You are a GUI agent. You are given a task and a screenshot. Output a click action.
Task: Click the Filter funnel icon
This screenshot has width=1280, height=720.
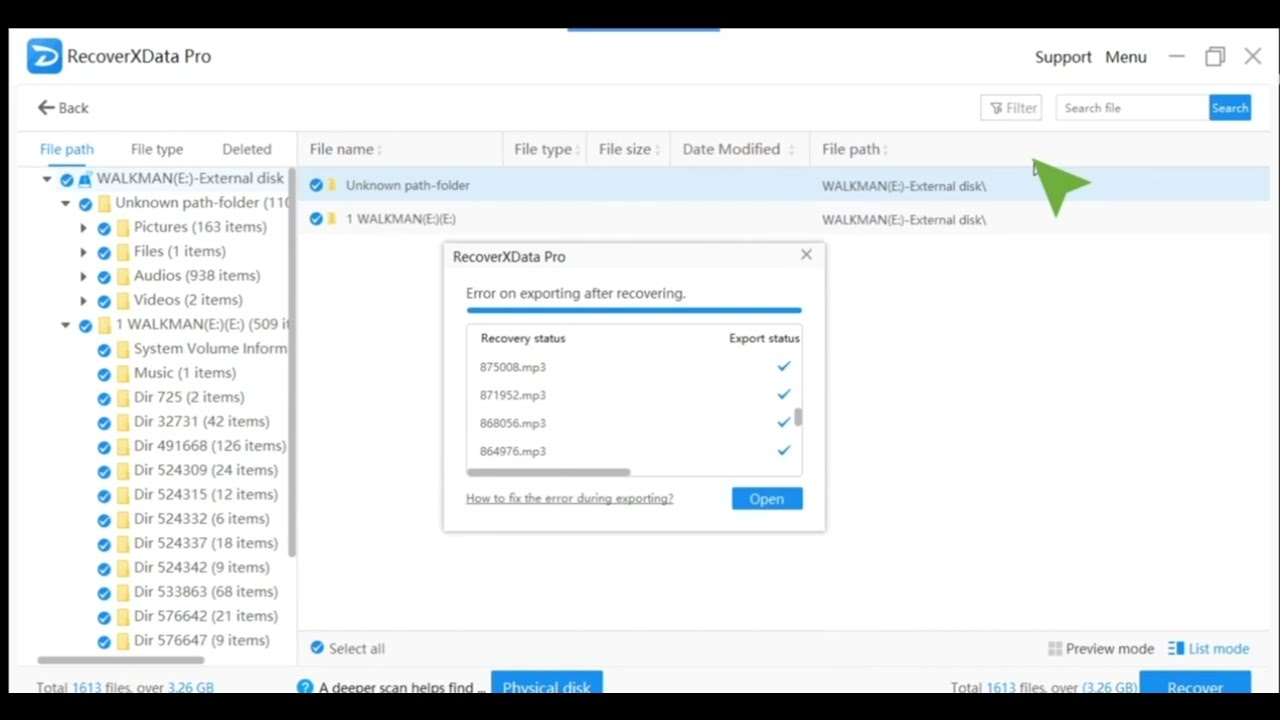(996, 108)
